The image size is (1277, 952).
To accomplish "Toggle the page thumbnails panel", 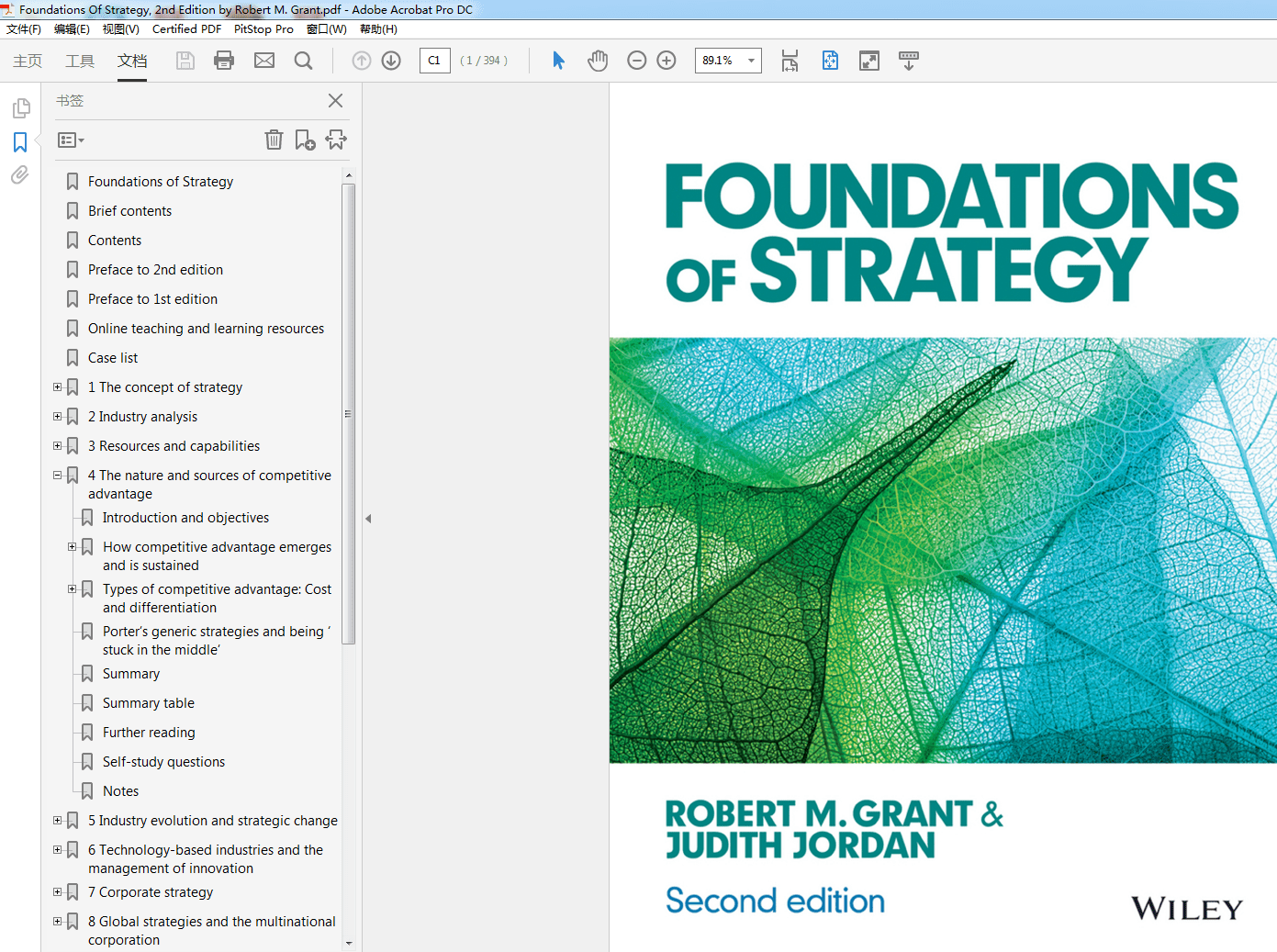I will pos(20,108).
